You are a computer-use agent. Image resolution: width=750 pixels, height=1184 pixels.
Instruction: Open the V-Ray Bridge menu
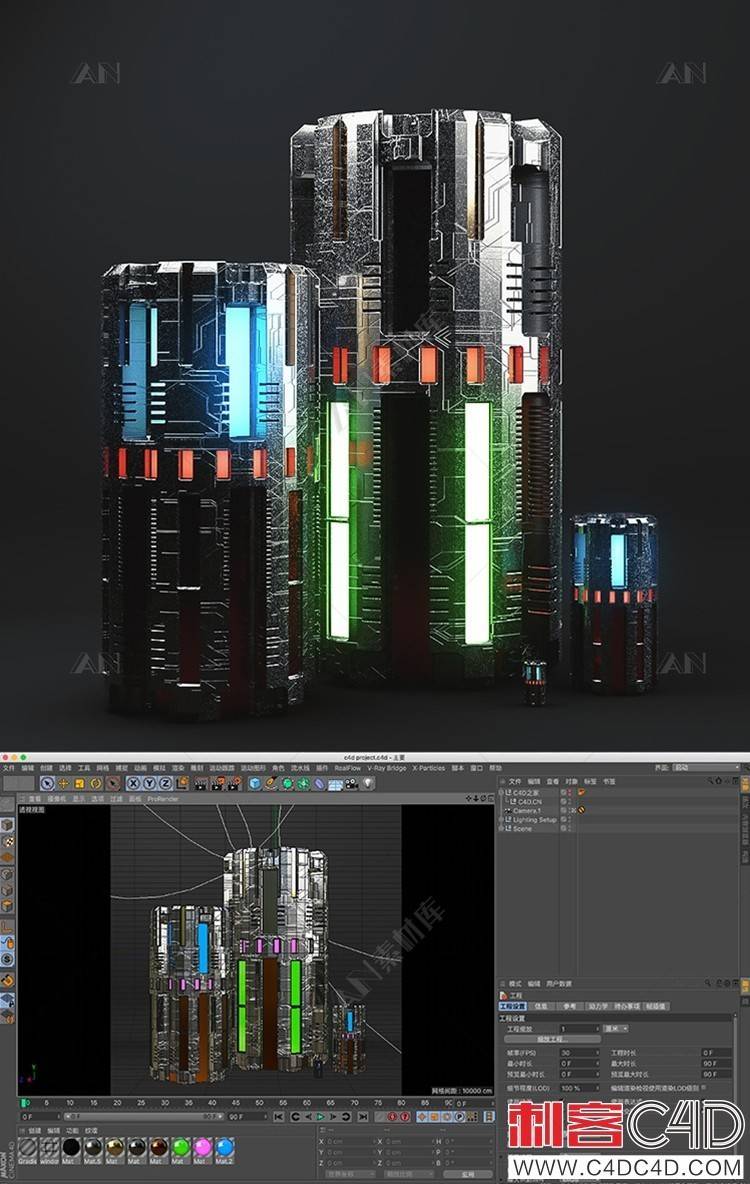click(x=387, y=768)
